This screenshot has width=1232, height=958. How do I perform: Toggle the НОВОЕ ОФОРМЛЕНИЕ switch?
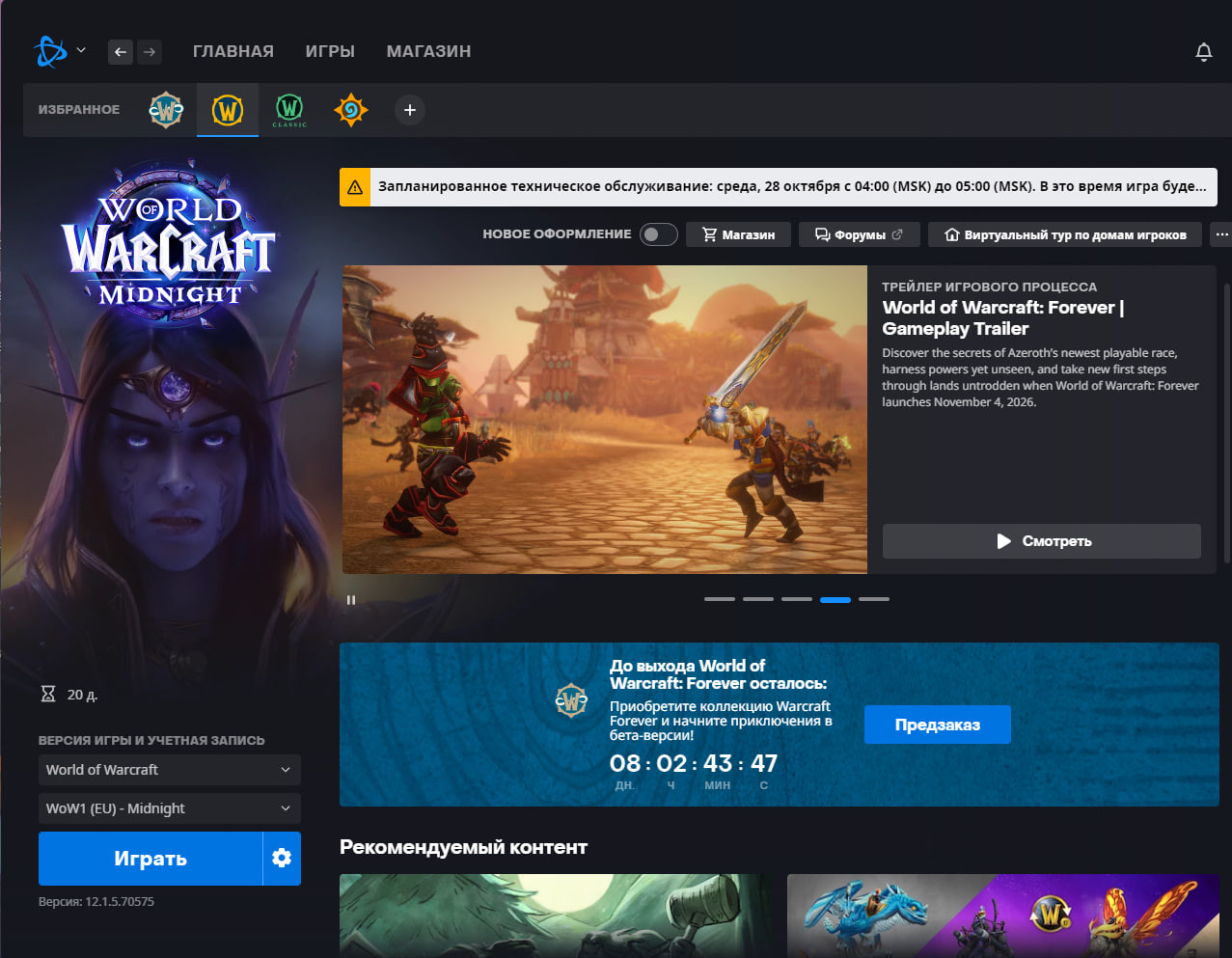(659, 234)
